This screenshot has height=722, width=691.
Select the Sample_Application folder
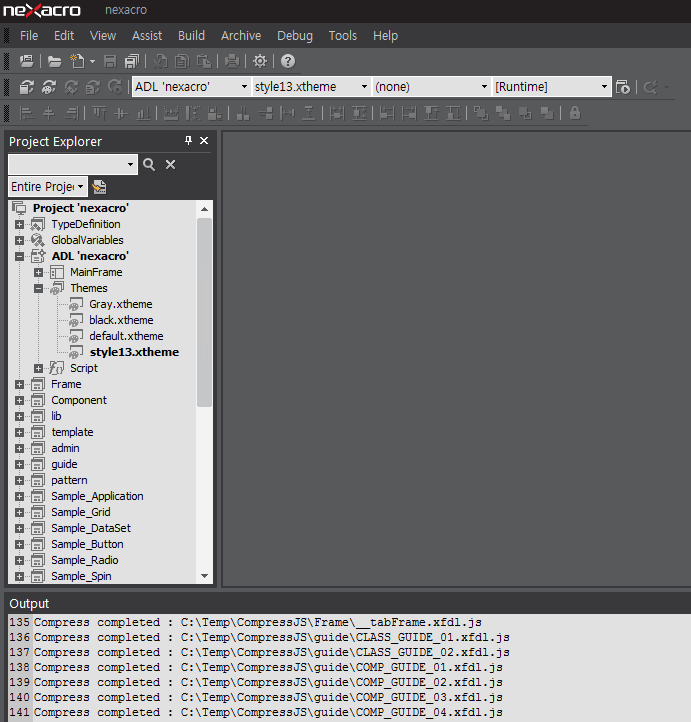point(97,496)
